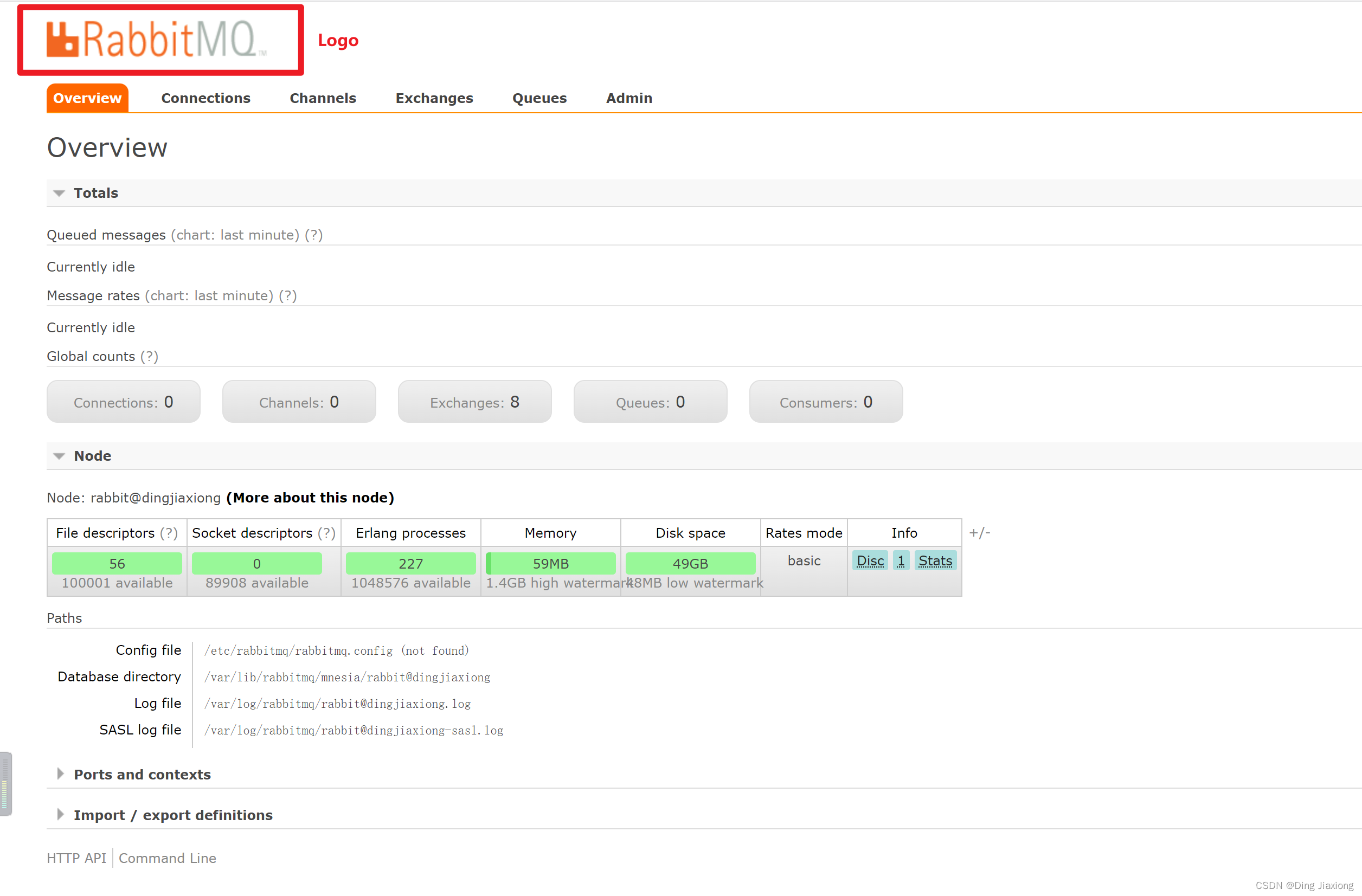Click the disk space 49GB bar
This screenshot has width=1362, height=896.
(x=691, y=563)
